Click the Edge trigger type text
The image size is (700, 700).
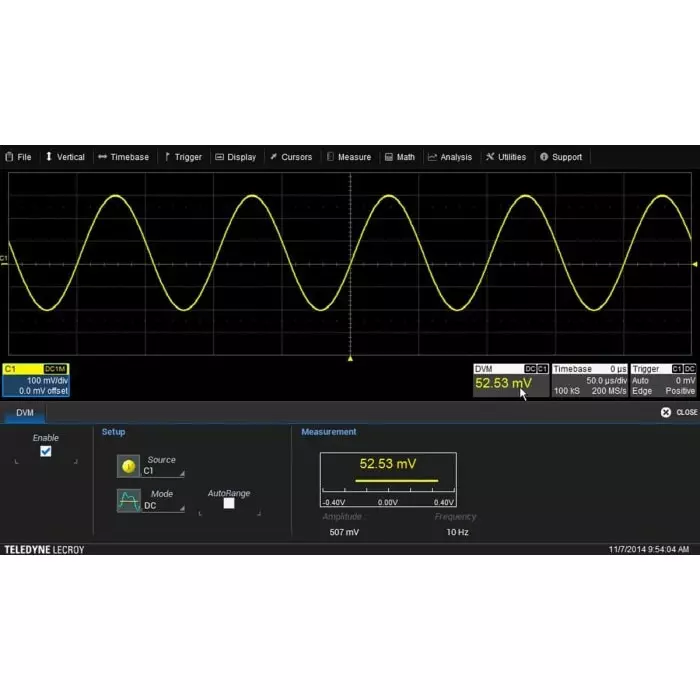tap(642, 391)
